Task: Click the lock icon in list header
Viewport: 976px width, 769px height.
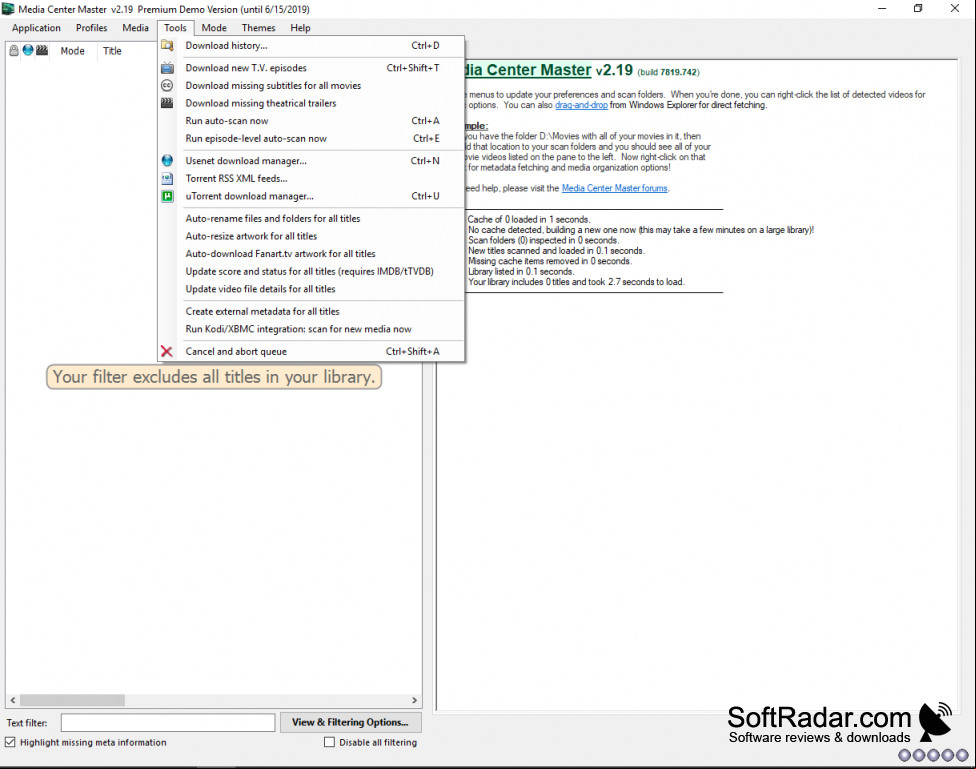Action: pos(14,50)
